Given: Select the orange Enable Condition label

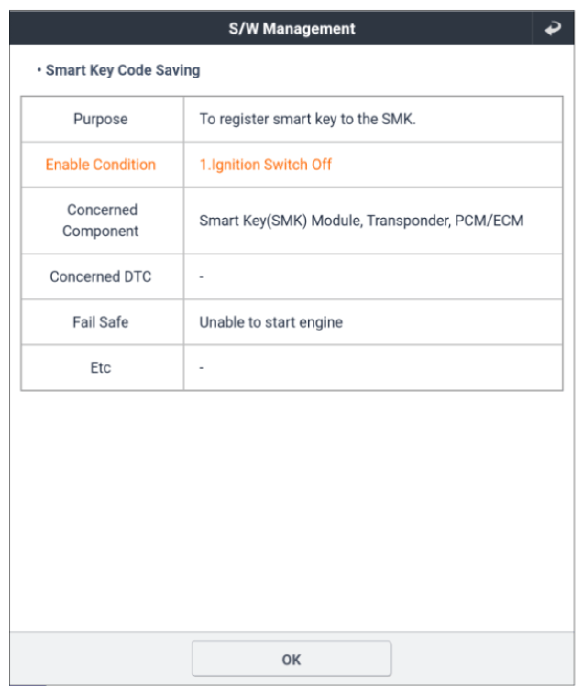Looking at the screenshot, I should click(x=101, y=164).
